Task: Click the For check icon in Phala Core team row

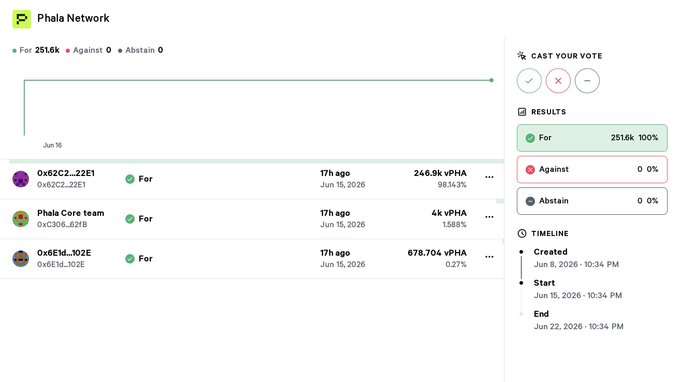Action: click(x=130, y=219)
